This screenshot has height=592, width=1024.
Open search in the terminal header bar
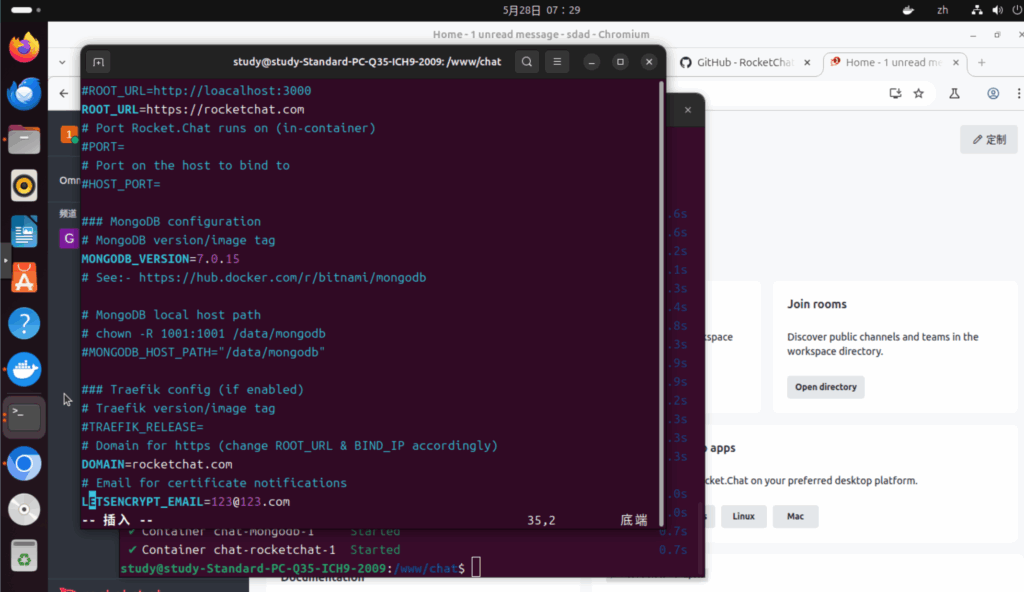point(526,62)
